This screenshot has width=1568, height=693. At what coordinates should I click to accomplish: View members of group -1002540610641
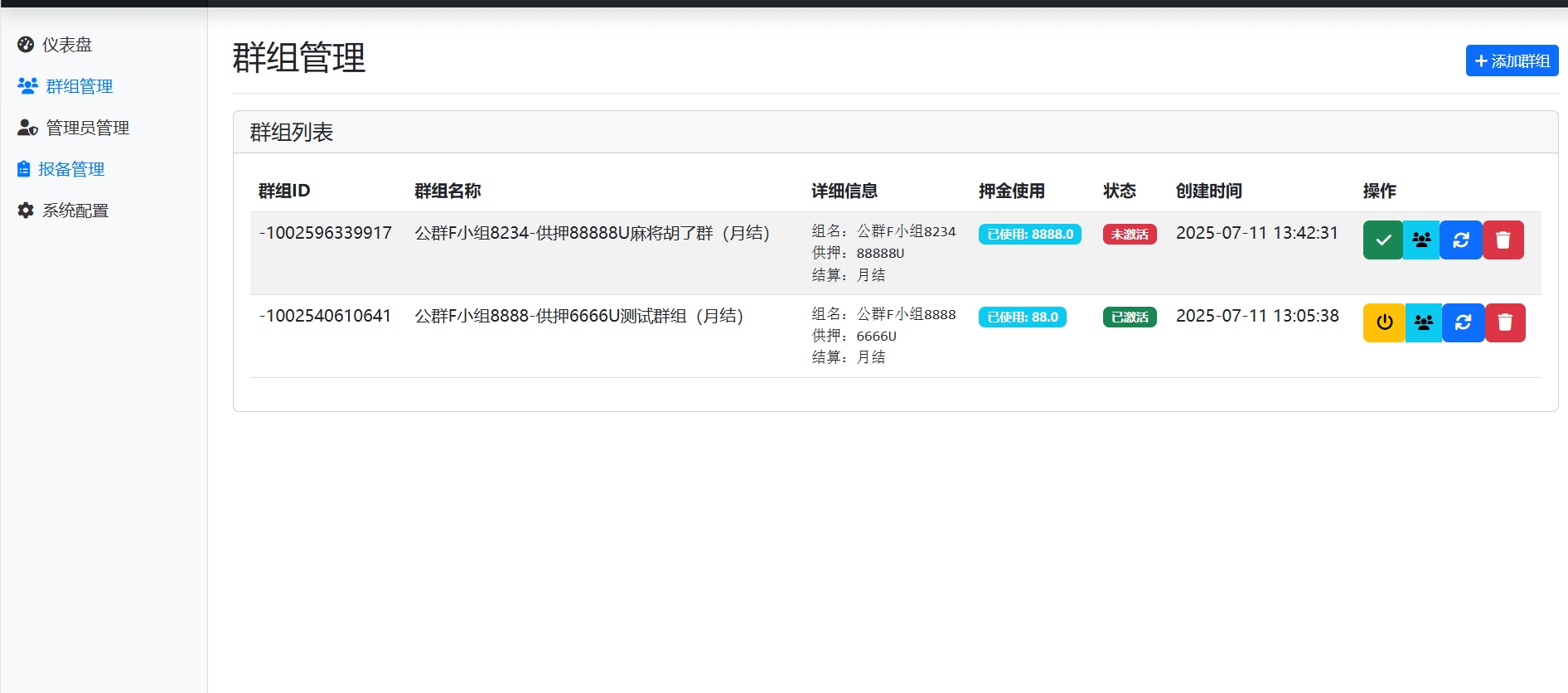1423,322
